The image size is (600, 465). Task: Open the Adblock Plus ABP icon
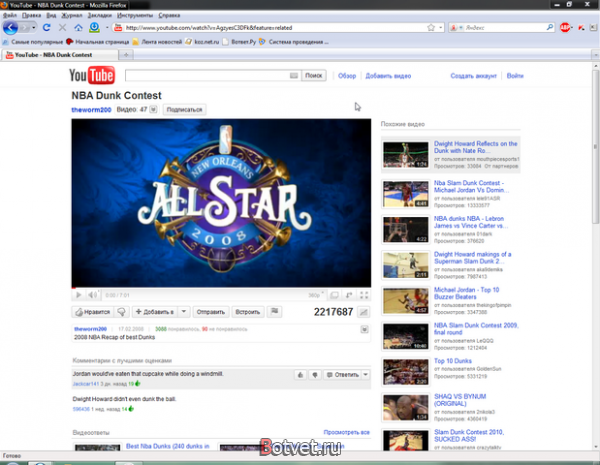coord(565,28)
